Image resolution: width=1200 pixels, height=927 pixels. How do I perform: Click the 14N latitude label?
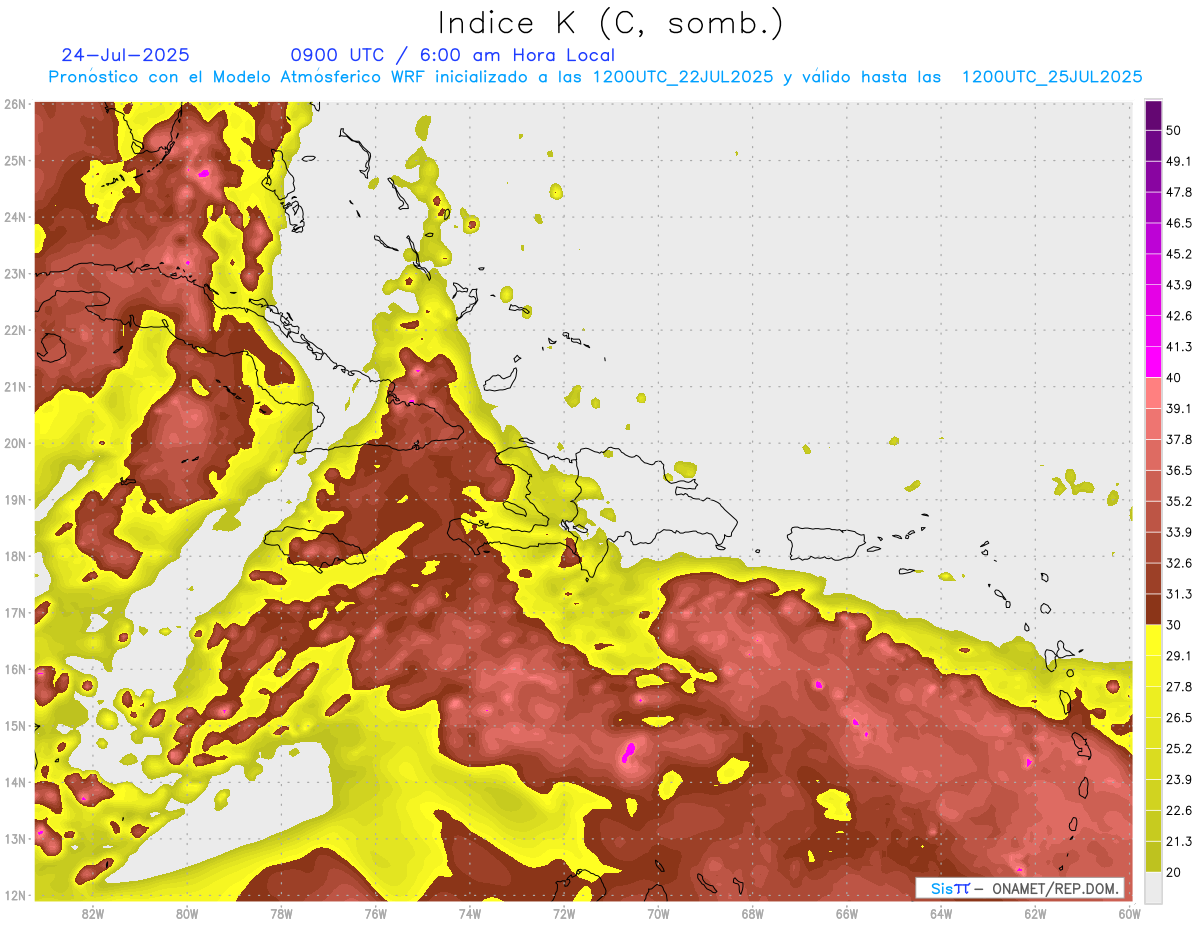pos(15,782)
